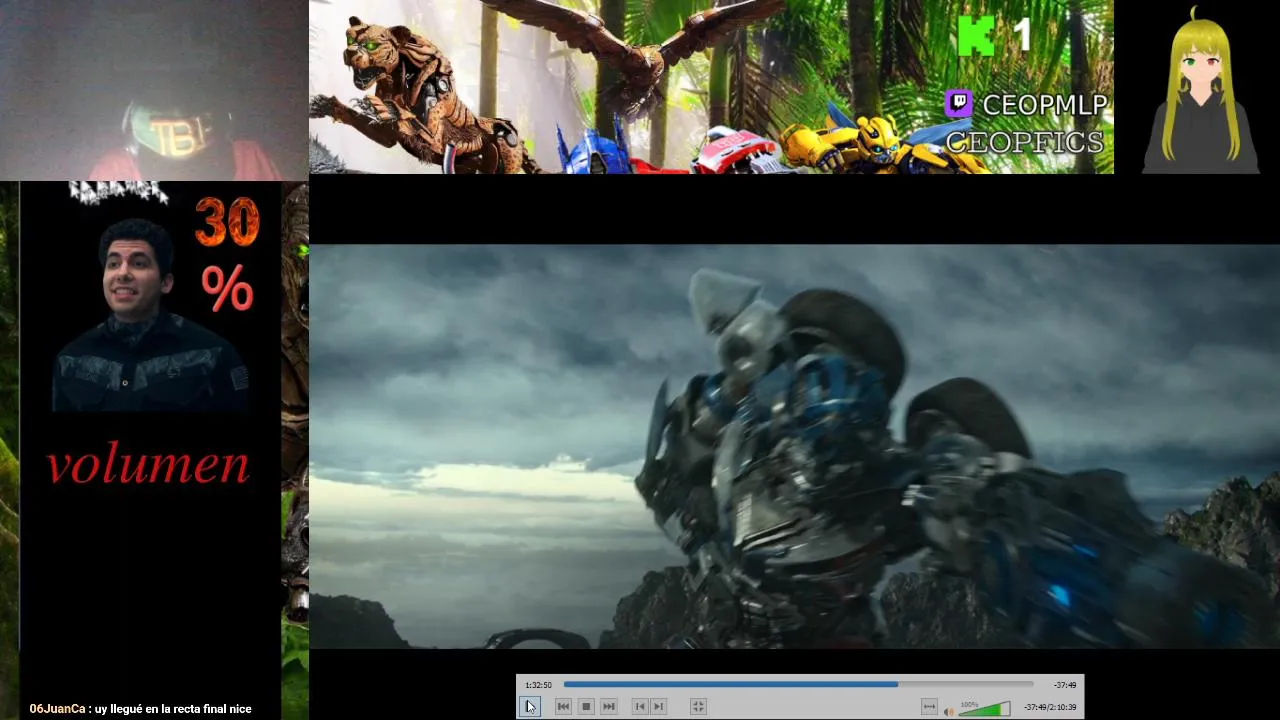The height and width of the screenshot is (720, 1280).
Task: Click the orange 30 number
Action: 227,222
